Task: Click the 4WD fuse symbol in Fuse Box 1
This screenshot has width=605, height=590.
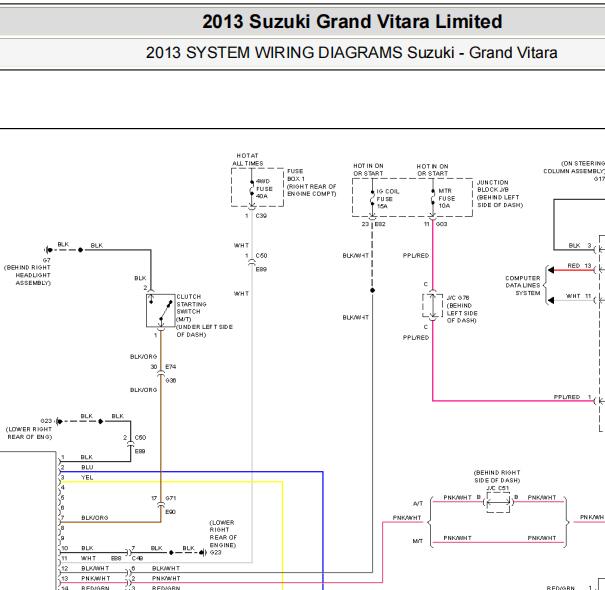Action: 252,189
